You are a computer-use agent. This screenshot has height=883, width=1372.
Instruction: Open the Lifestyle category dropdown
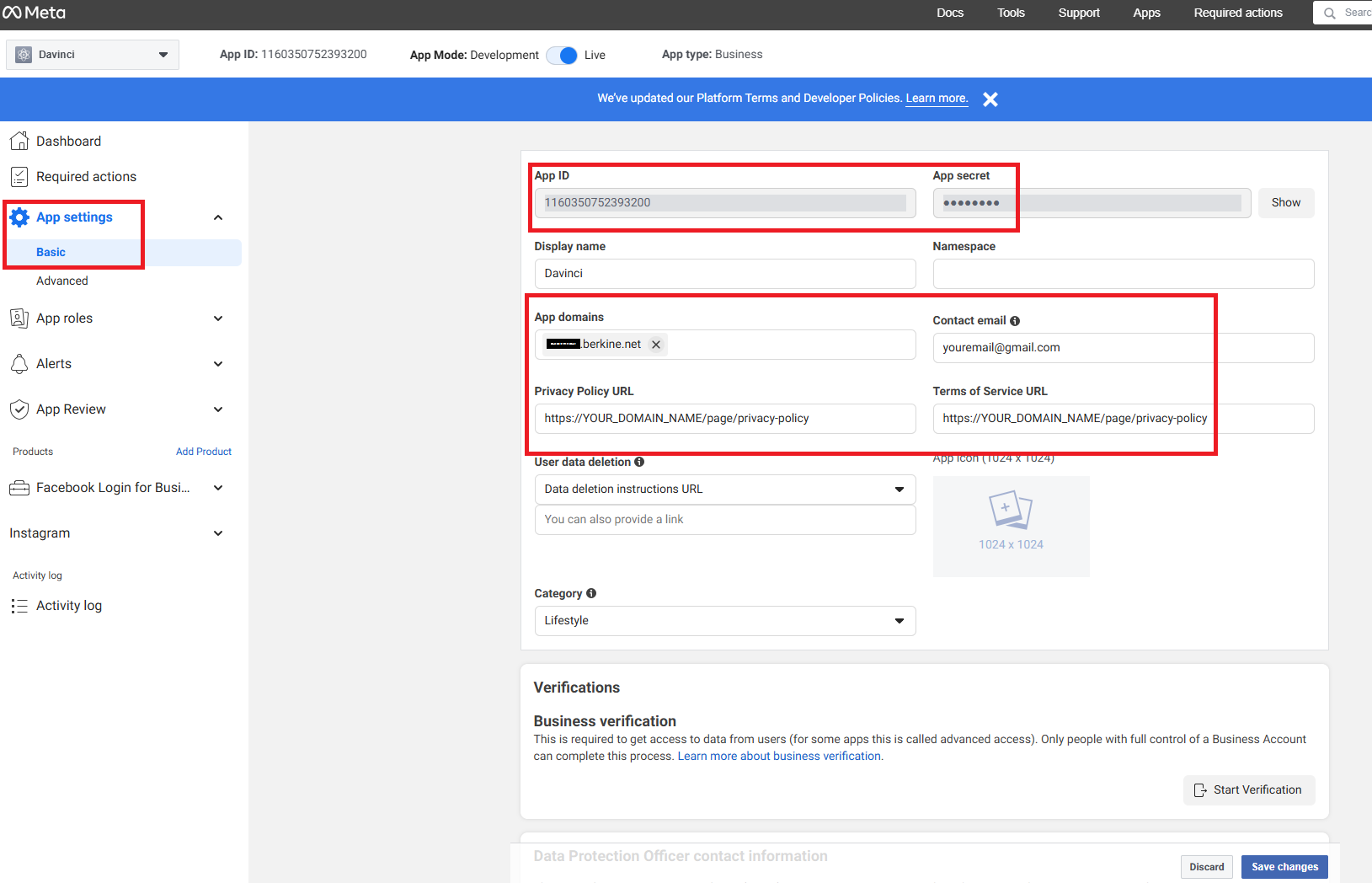tap(725, 621)
